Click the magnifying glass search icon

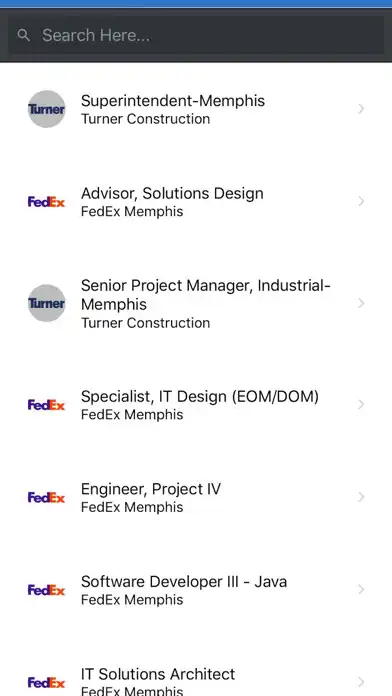pos(24,35)
